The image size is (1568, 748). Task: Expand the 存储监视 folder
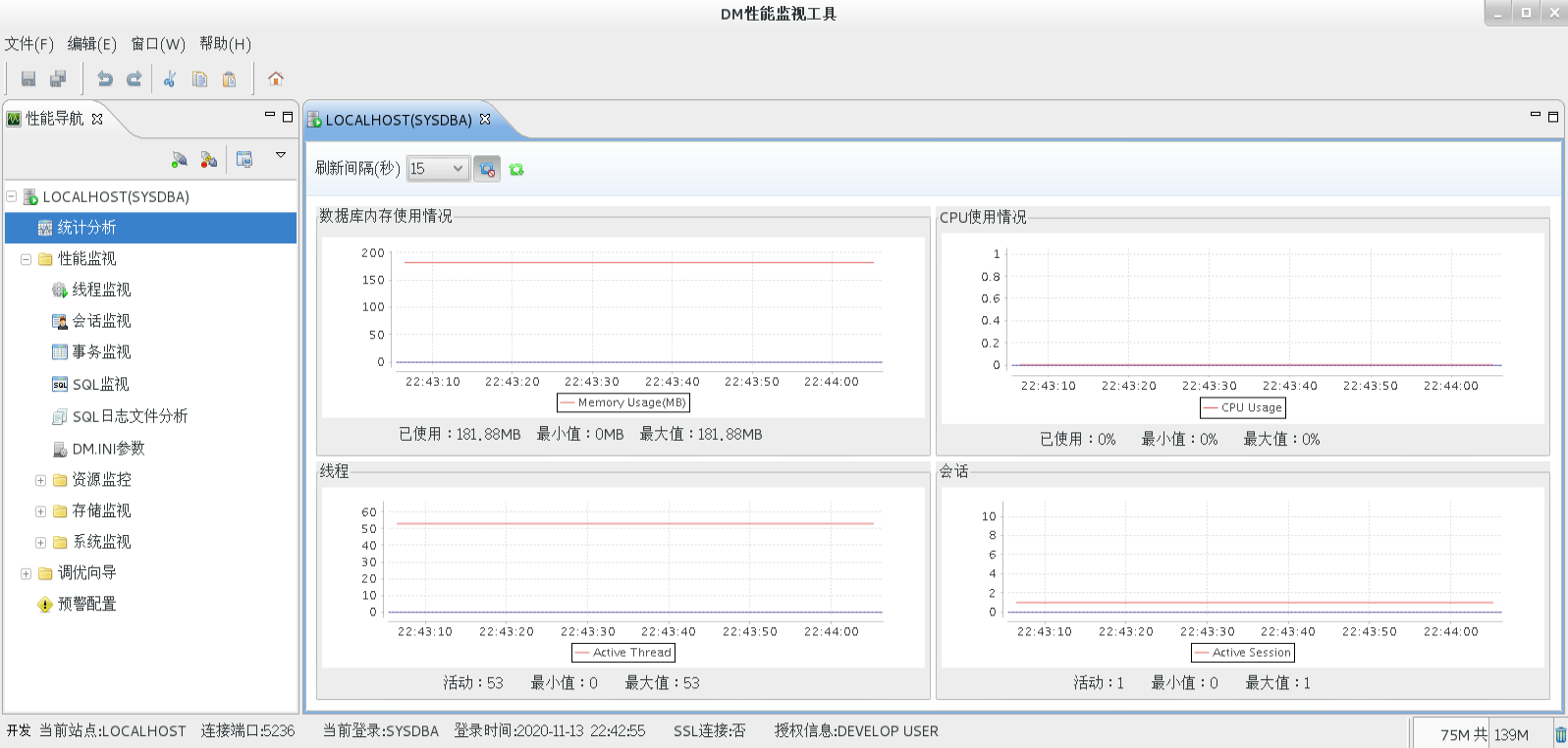point(41,511)
